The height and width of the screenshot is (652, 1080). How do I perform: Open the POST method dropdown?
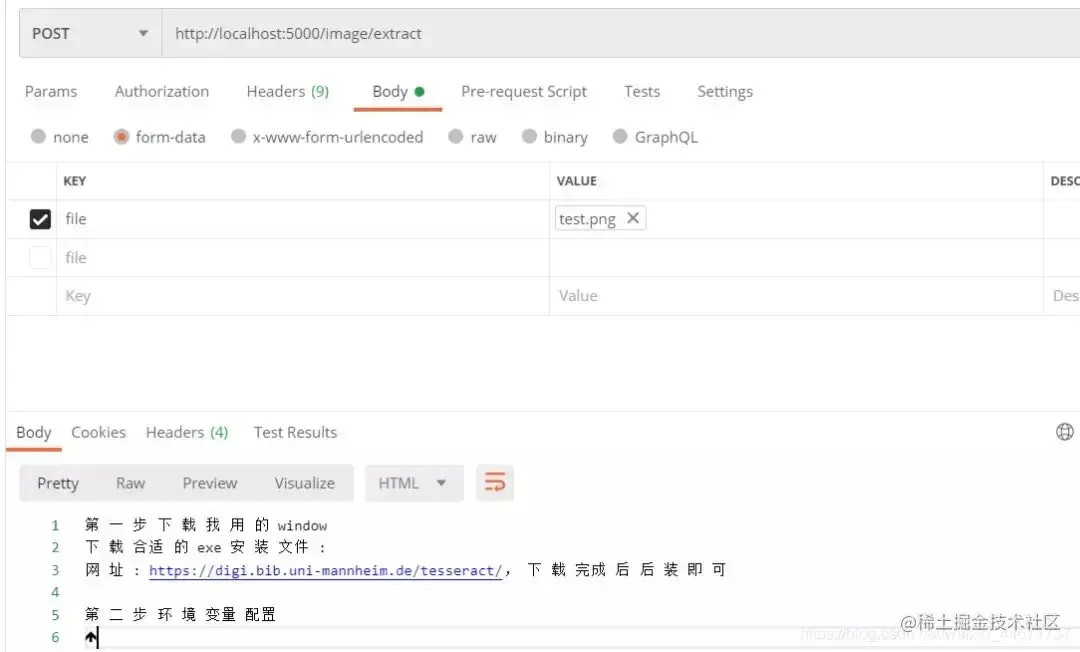tap(90, 33)
